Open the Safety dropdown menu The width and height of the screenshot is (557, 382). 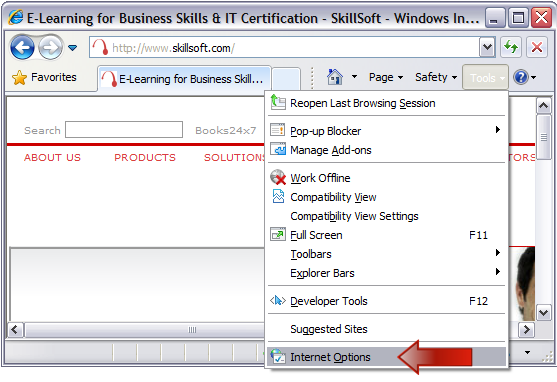click(436, 77)
